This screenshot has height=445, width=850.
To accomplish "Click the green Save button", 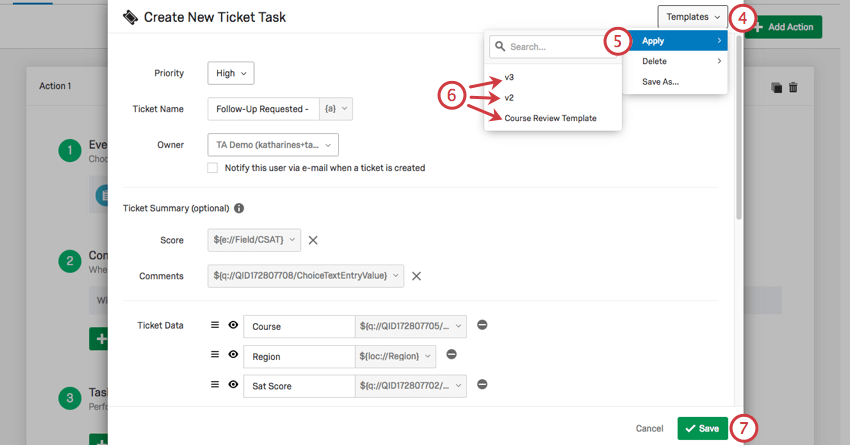I will (x=702, y=428).
